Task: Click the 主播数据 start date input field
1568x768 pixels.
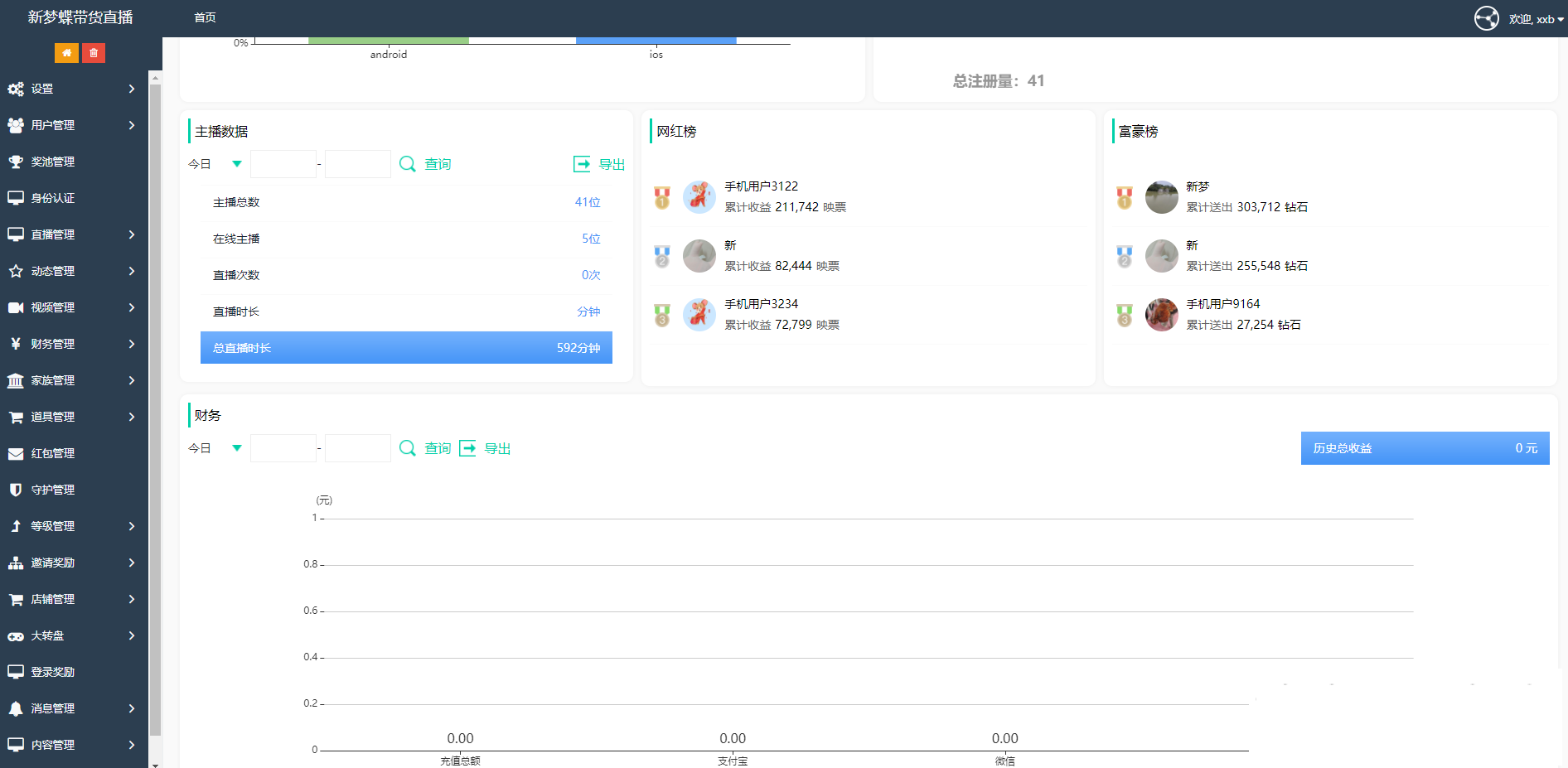Action: [x=283, y=164]
